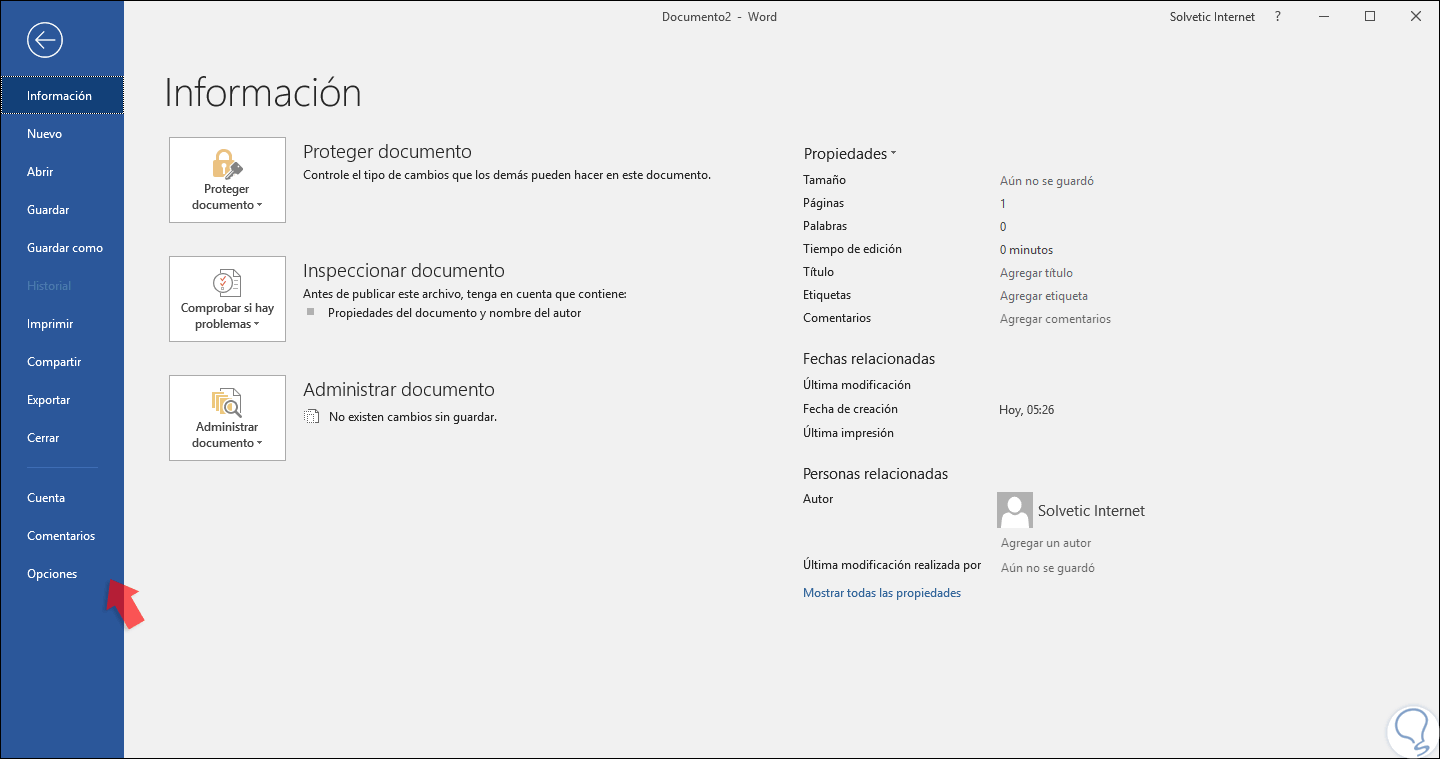This screenshot has height=759, width=1440.
Task: Select Cerrar in the sidebar
Action: [x=62, y=438]
